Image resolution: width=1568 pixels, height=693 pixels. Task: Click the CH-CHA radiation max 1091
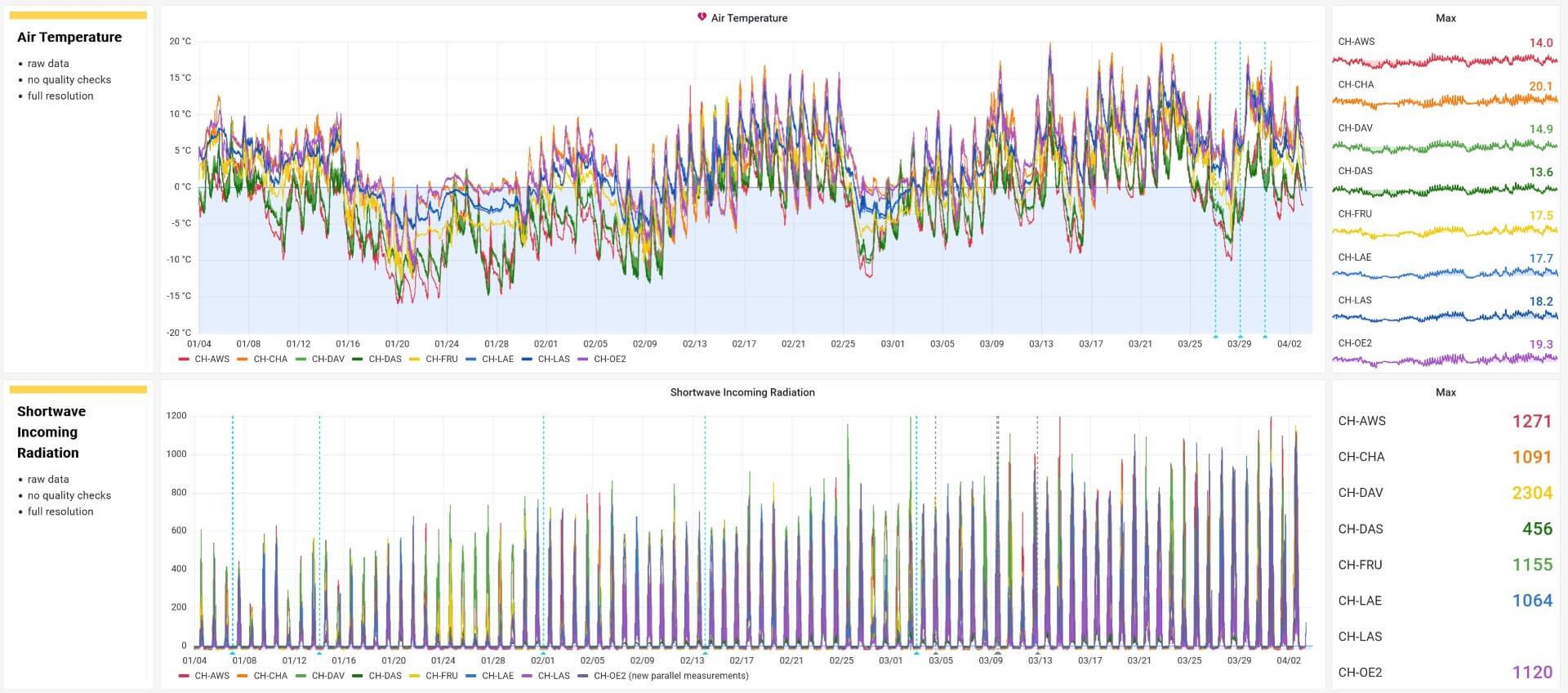pos(1531,457)
